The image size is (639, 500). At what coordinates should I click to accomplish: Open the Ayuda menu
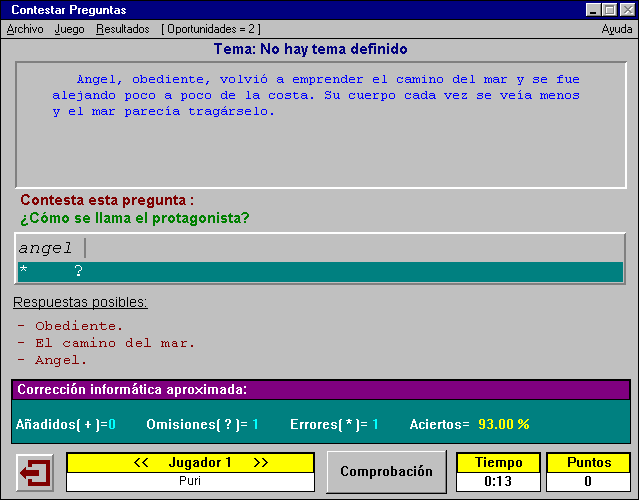616,29
